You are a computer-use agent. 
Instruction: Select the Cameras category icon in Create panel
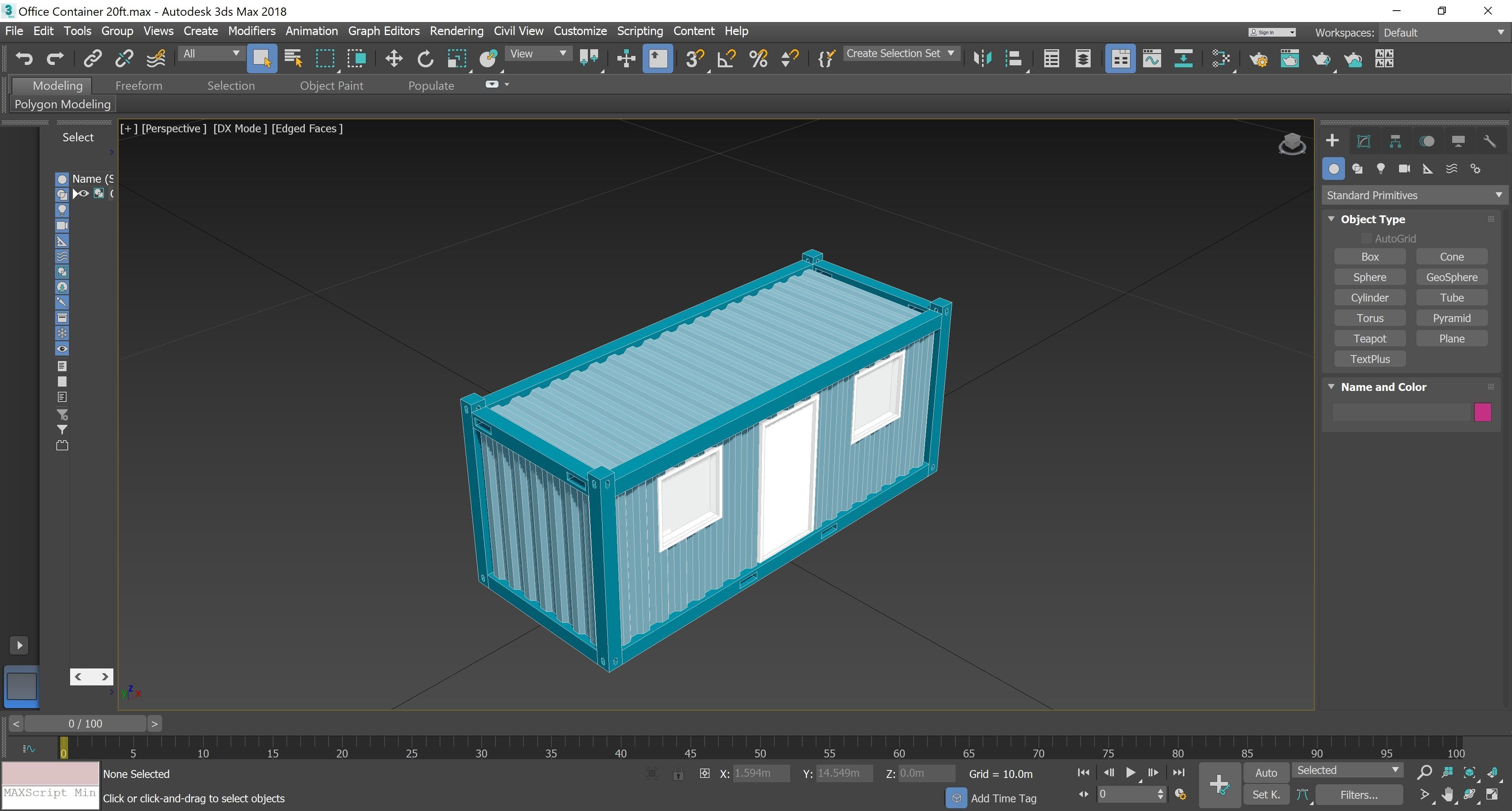click(x=1404, y=169)
